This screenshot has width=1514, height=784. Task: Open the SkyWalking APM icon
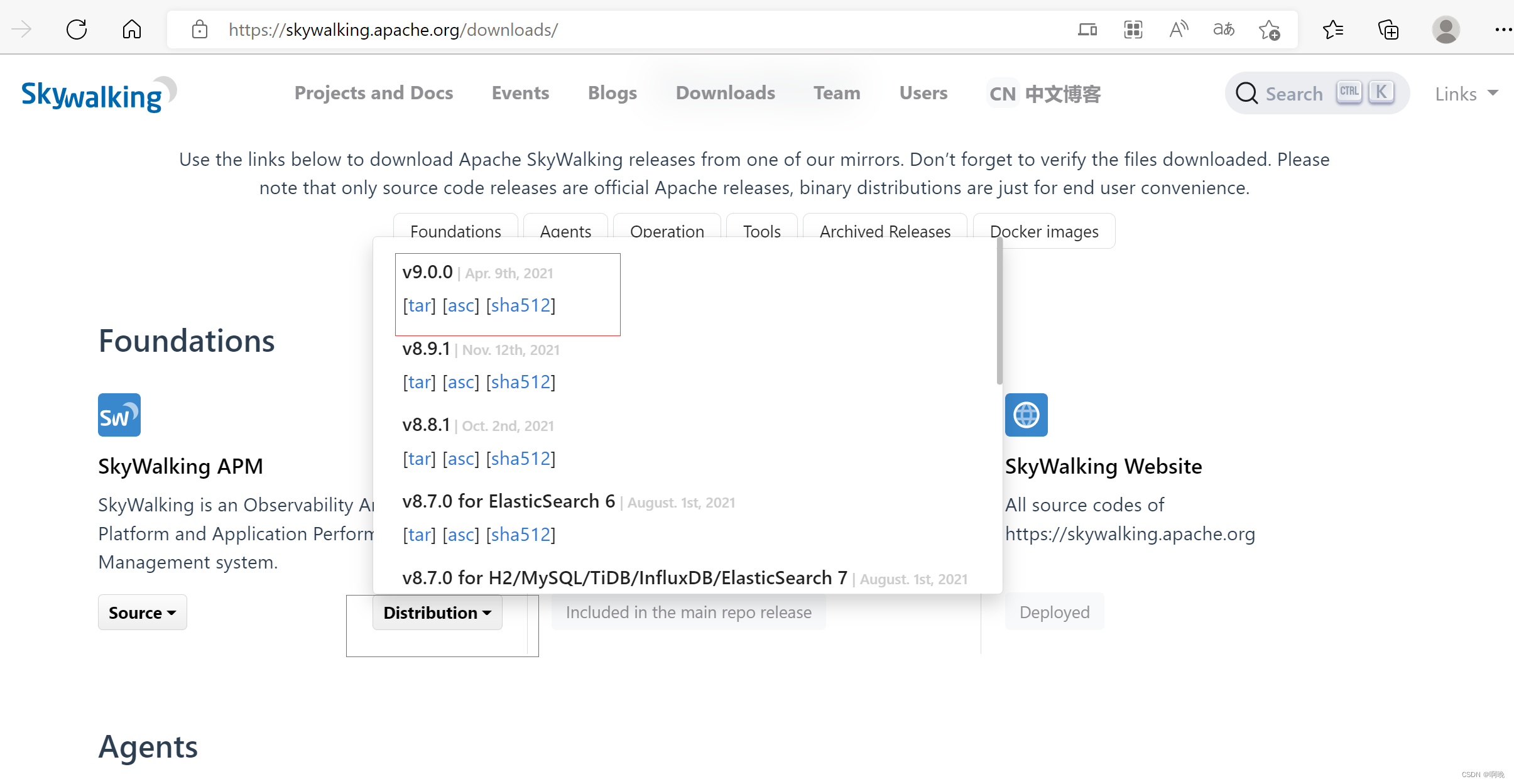119,414
